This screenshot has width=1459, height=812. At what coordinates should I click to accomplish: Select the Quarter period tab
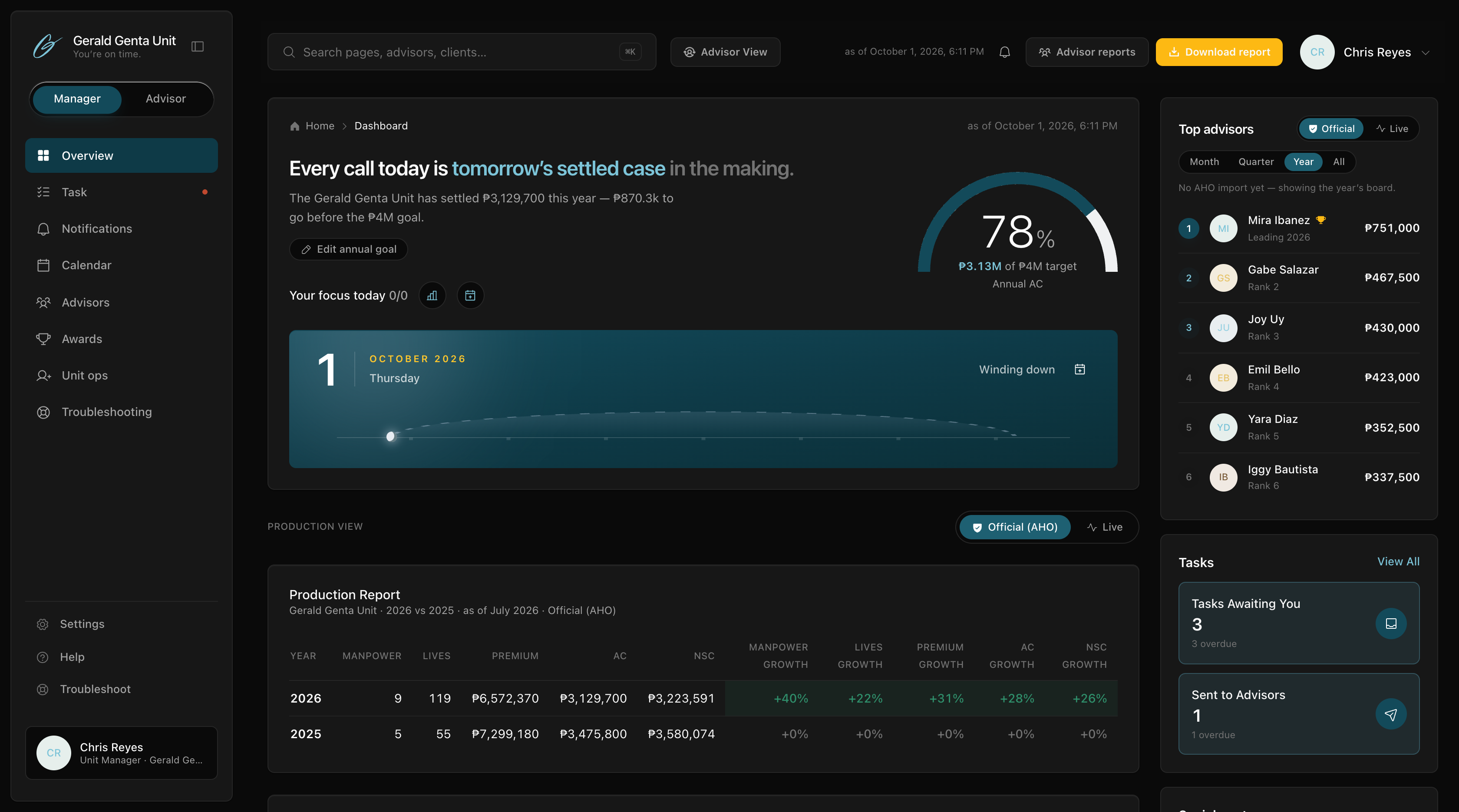pyautogui.click(x=1256, y=162)
